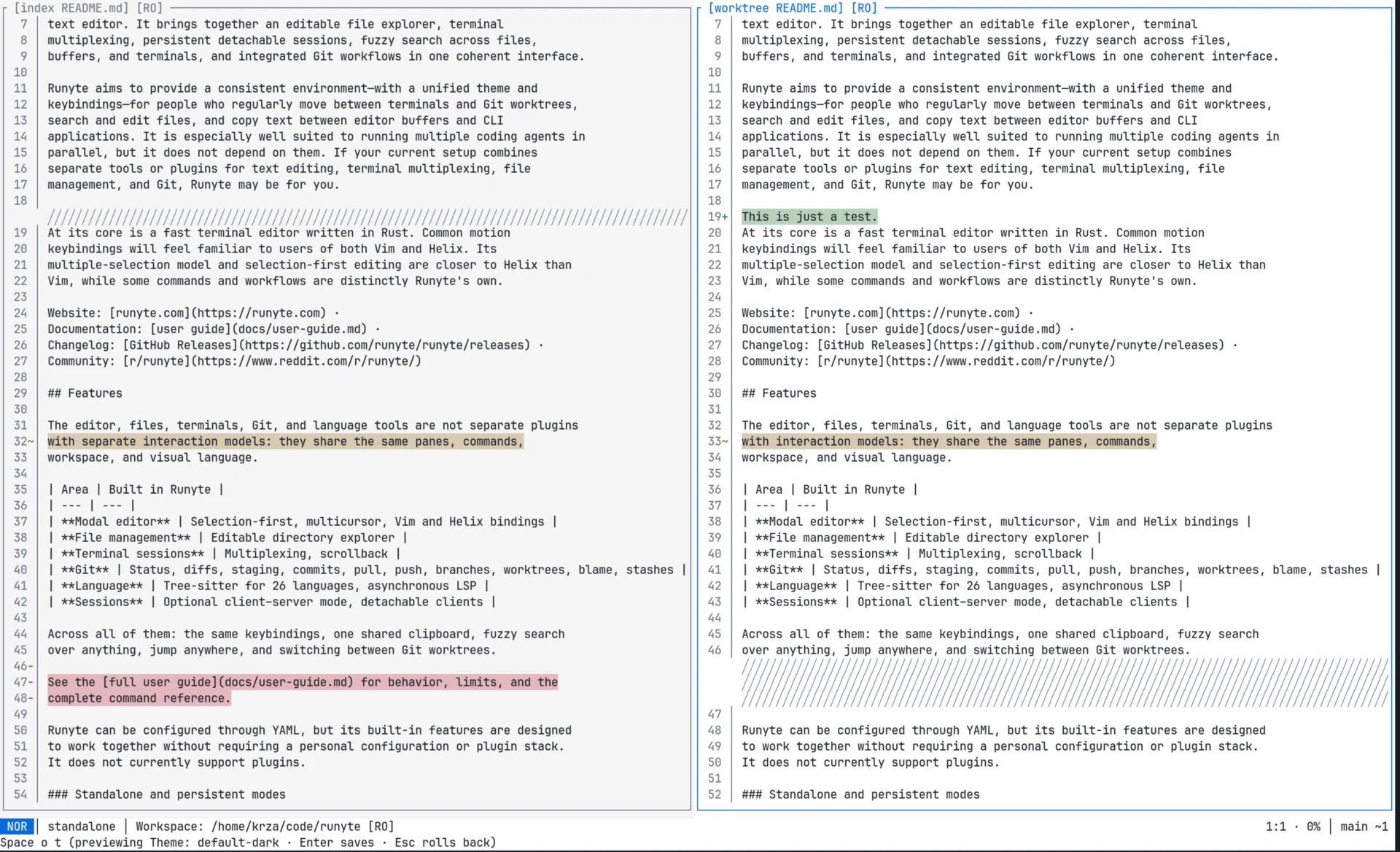Click the runyte.com link in worktree pane
1400x852 pixels.
(912, 313)
